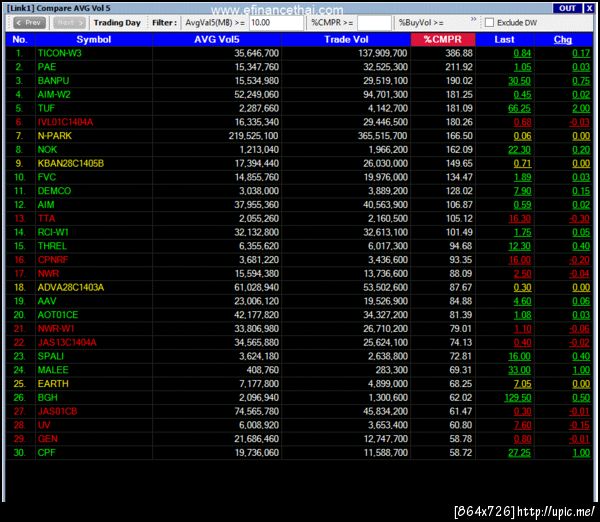Image resolution: width=600 pixels, height=522 pixels.
Task: Click MALEE last price 33.00
Action: click(519, 370)
